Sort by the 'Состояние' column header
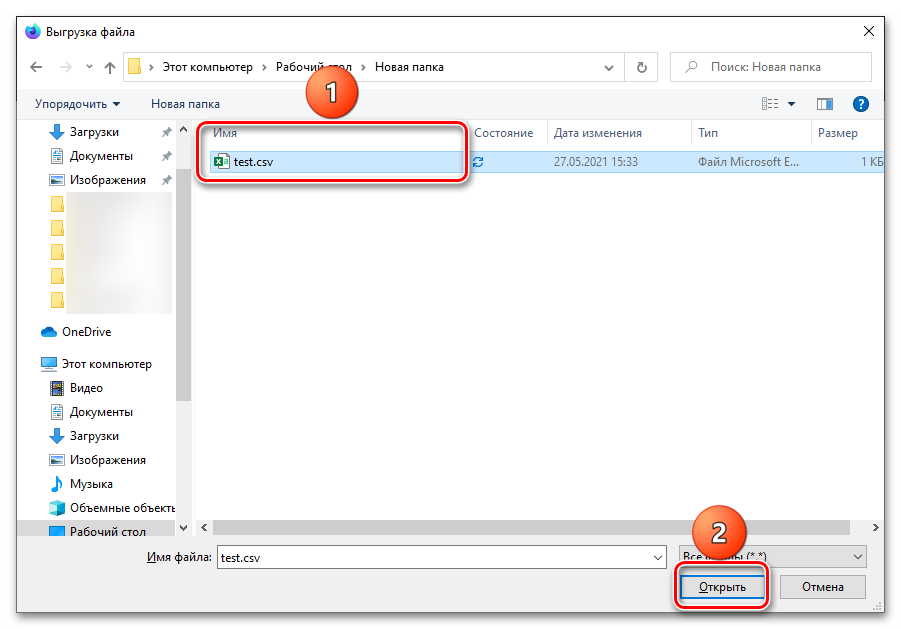 503,133
